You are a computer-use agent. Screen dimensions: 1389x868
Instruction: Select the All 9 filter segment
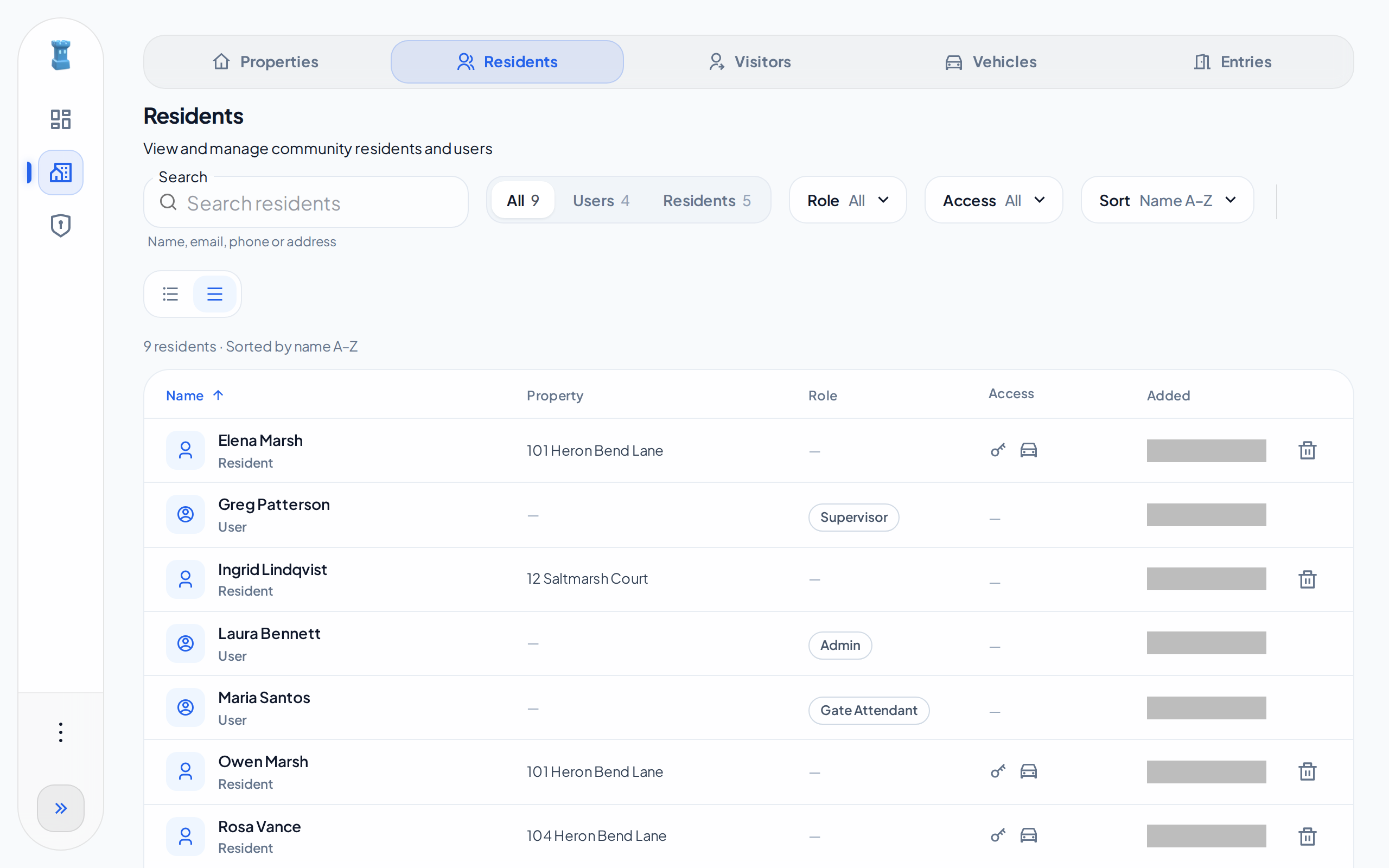523,200
